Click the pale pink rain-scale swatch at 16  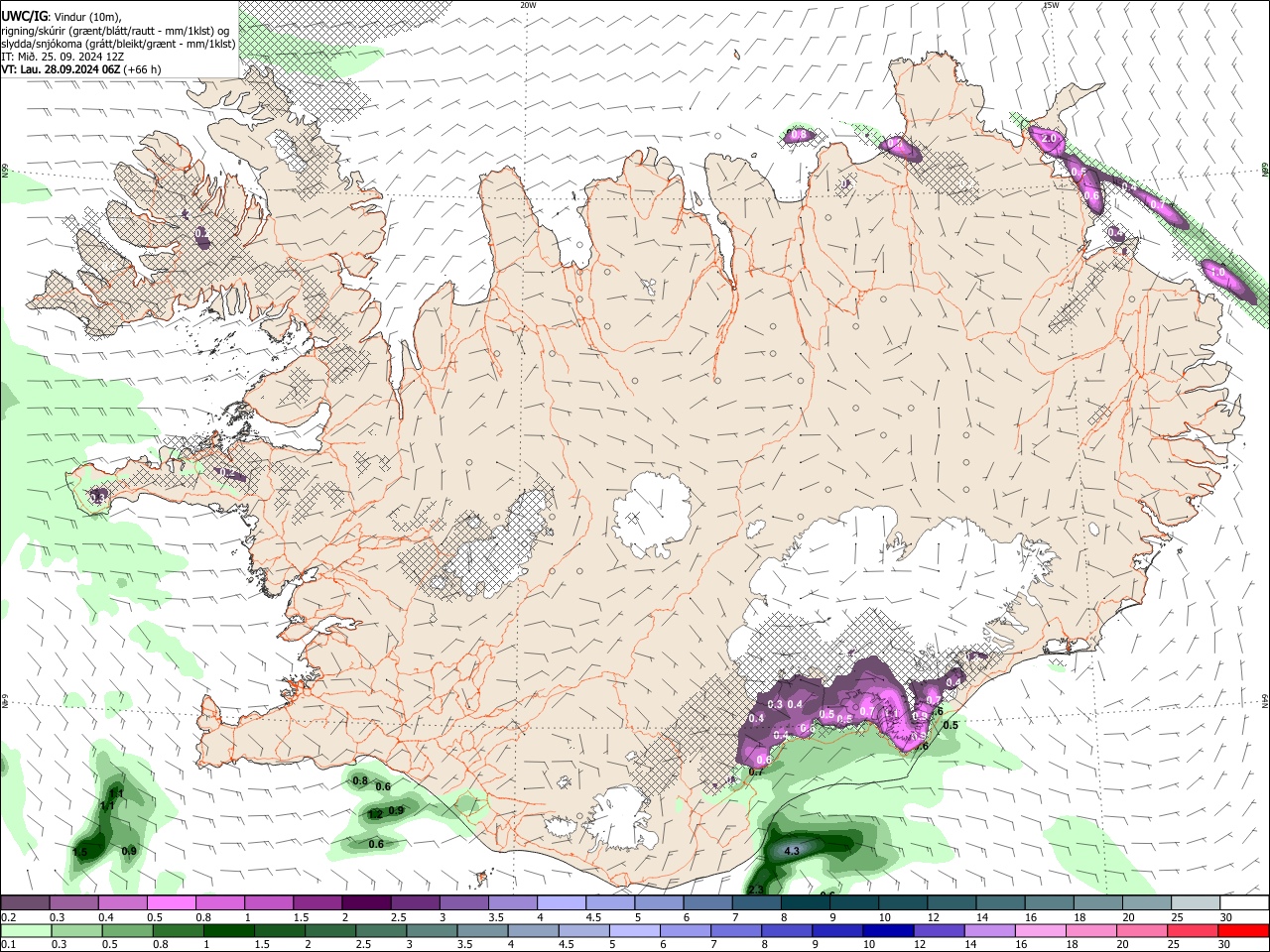1041,930
